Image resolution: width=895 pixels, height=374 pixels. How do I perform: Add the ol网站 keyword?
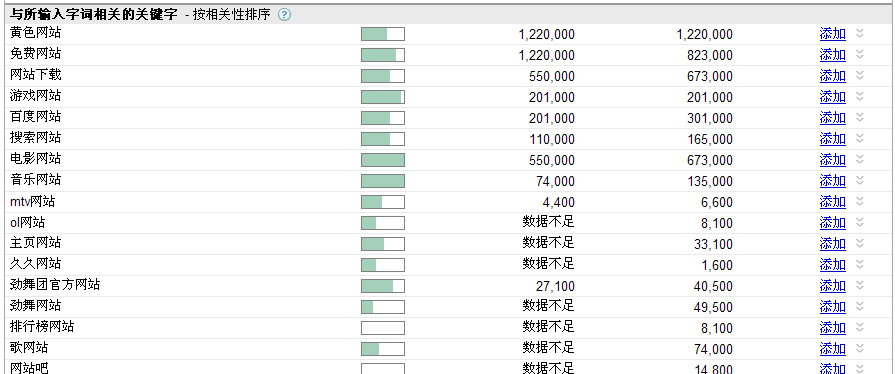[x=833, y=223]
